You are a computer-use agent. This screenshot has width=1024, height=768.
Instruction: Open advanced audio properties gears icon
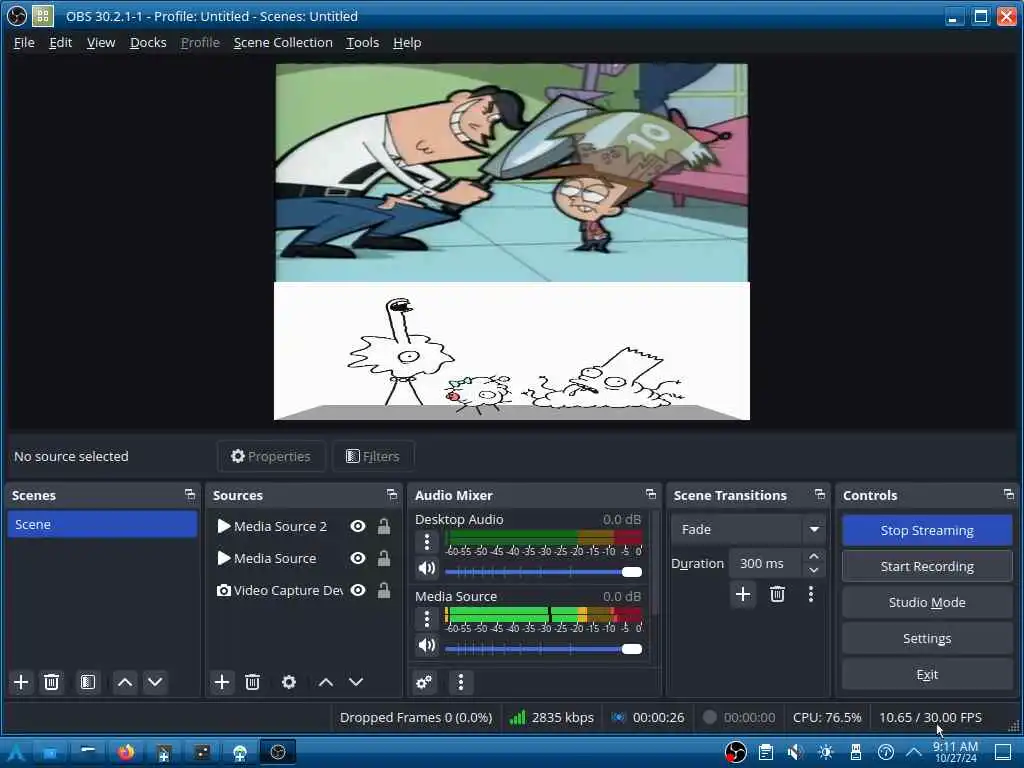[x=424, y=682]
